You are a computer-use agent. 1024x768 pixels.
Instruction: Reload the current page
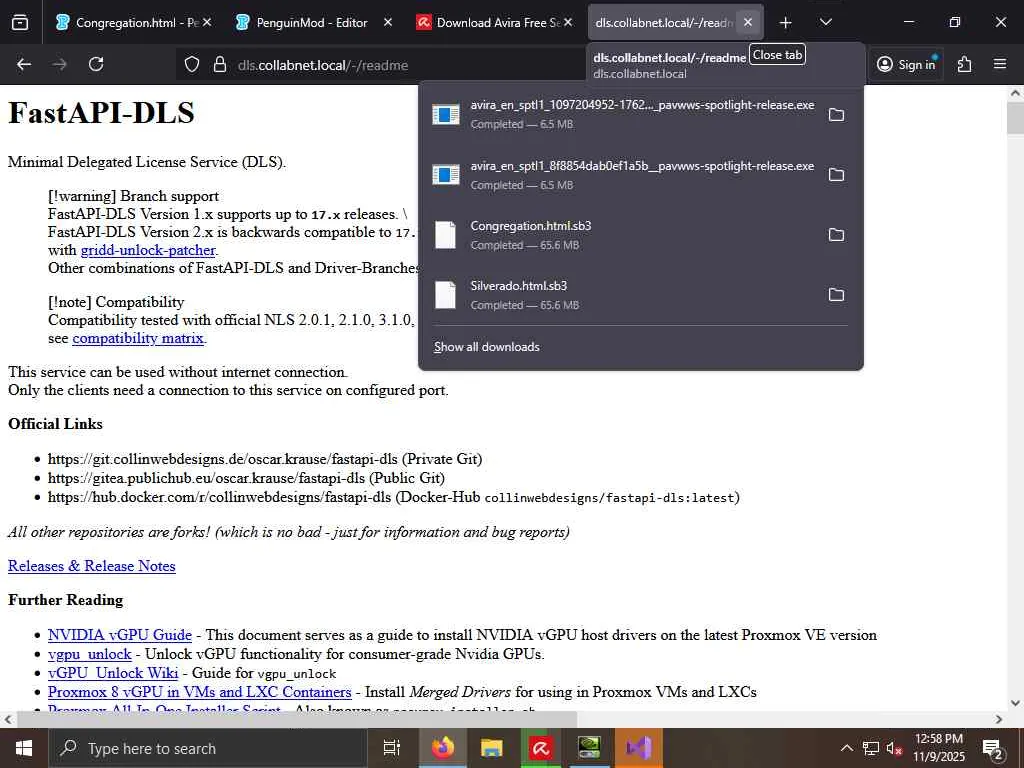click(96, 64)
